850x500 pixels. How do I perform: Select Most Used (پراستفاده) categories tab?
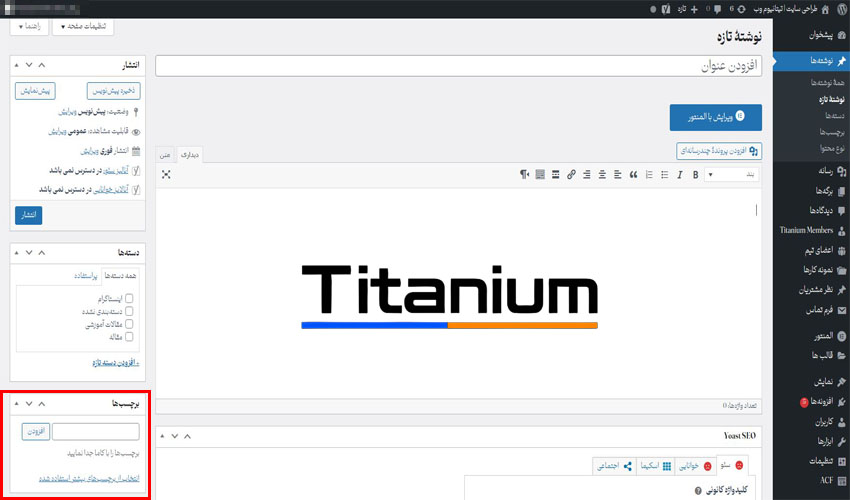coord(86,275)
